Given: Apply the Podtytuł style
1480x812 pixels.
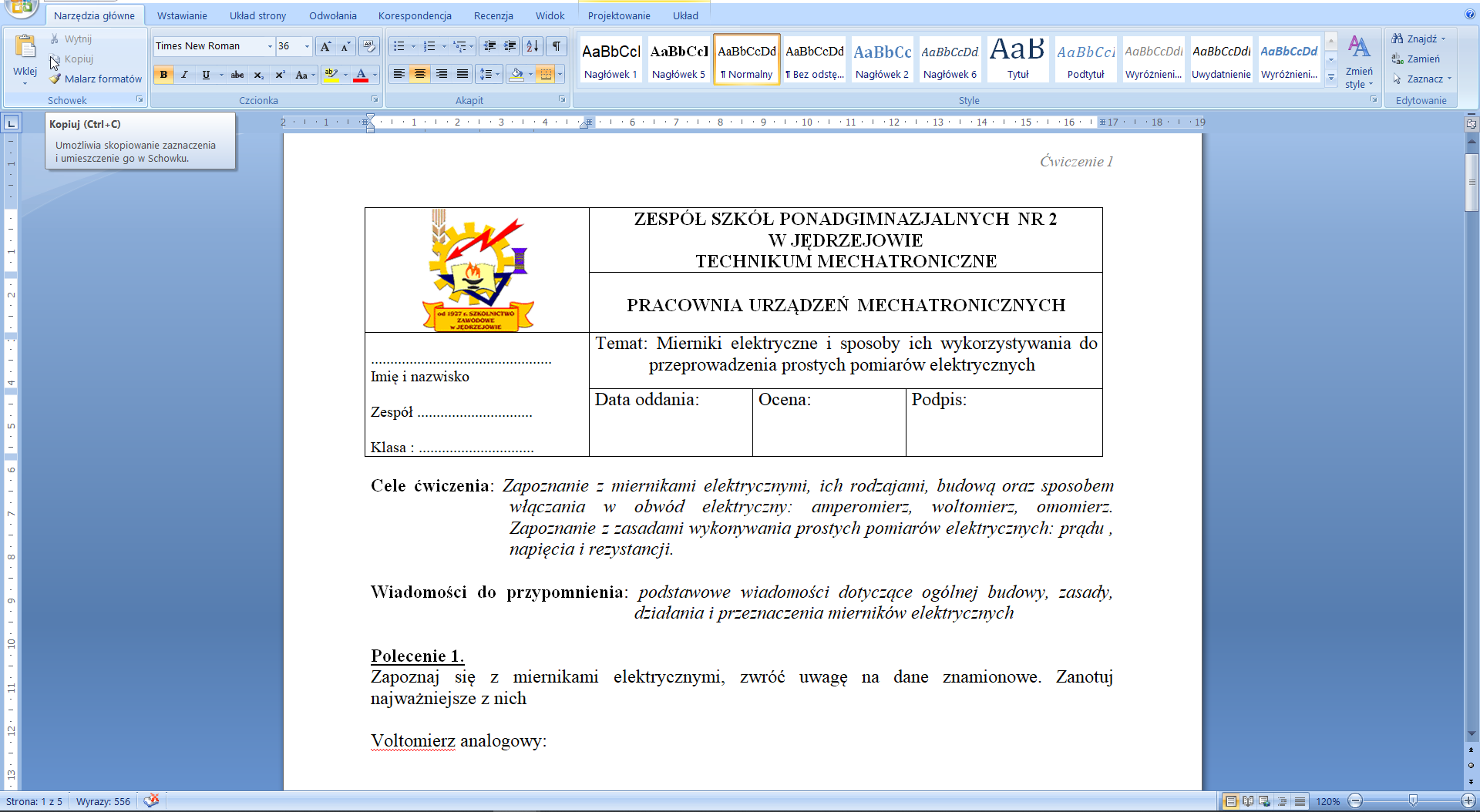Looking at the screenshot, I should click(x=1085, y=59).
